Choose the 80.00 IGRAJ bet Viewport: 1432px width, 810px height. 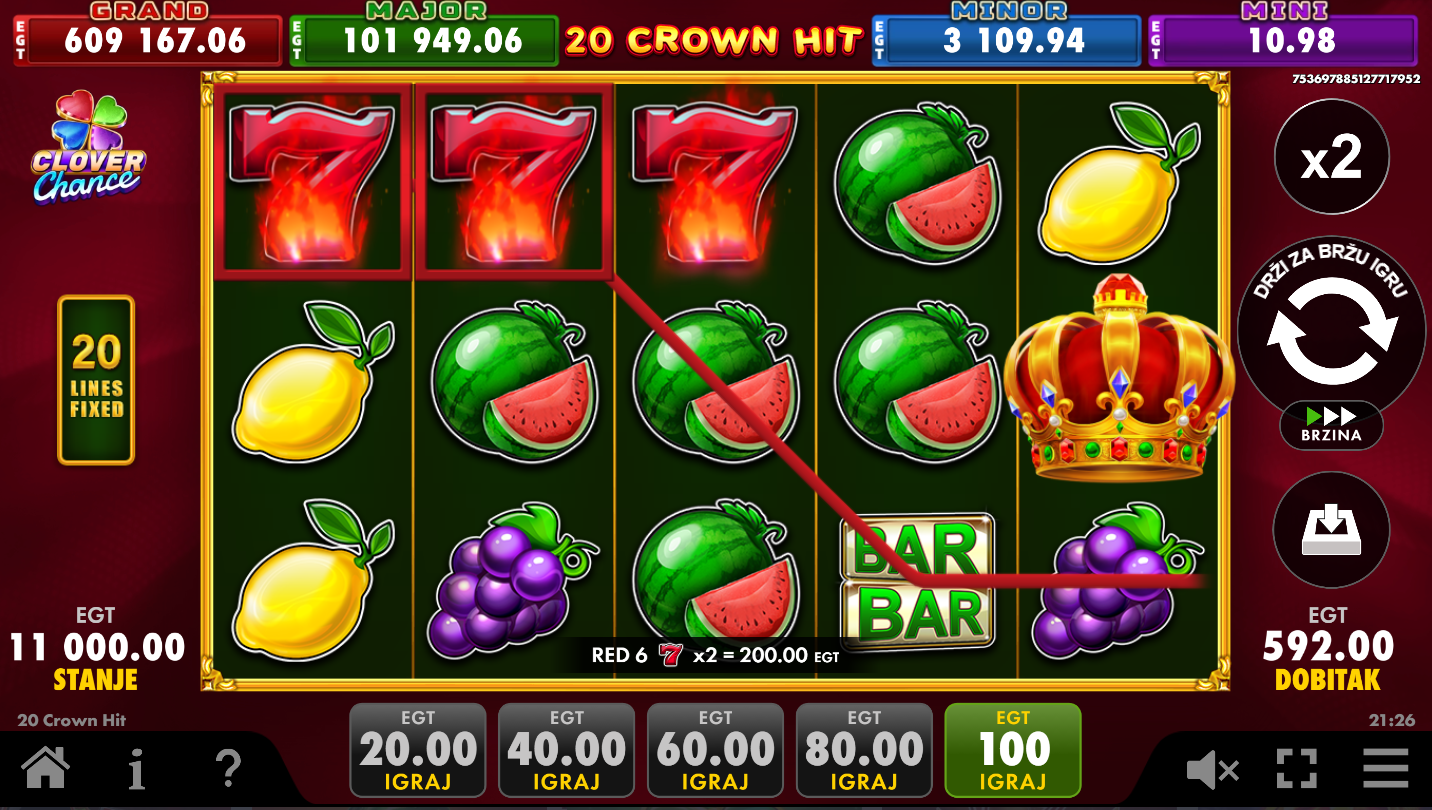pyautogui.click(x=864, y=750)
